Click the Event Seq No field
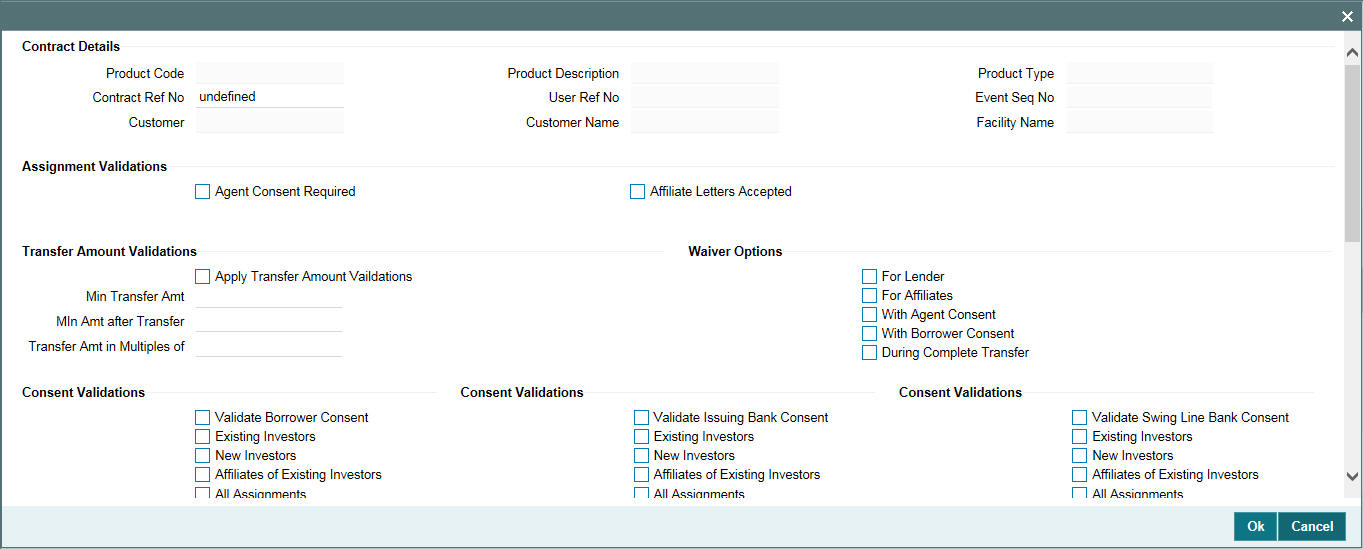The height and width of the screenshot is (549, 1363). [1140, 97]
